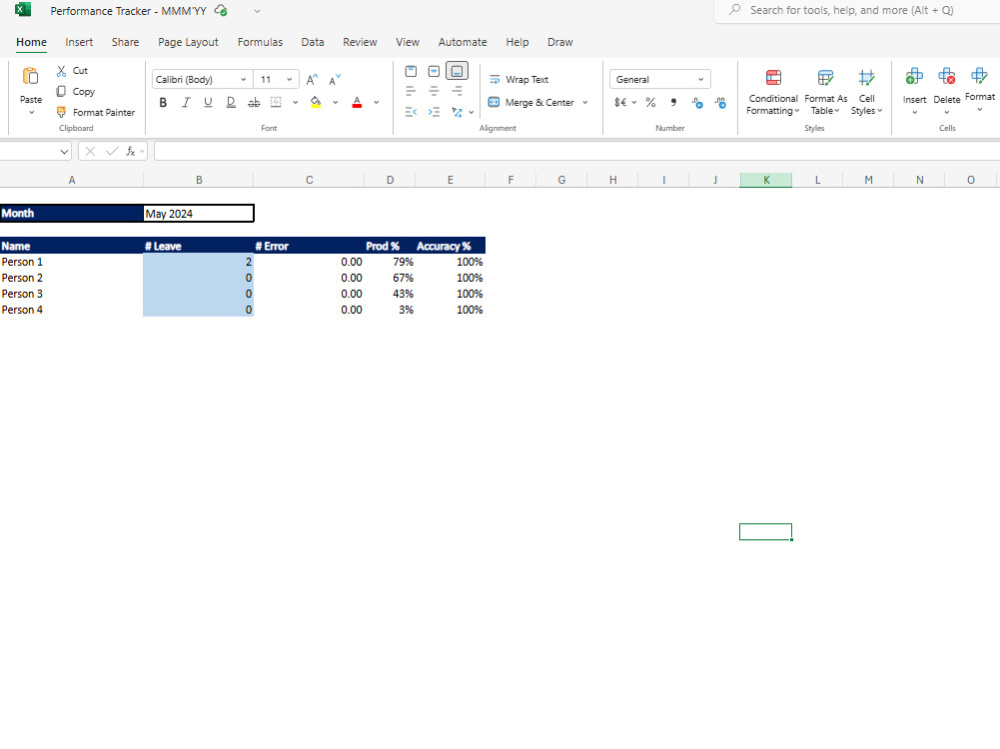Click the Copy icon
The image size is (1000, 749).
click(61, 91)
